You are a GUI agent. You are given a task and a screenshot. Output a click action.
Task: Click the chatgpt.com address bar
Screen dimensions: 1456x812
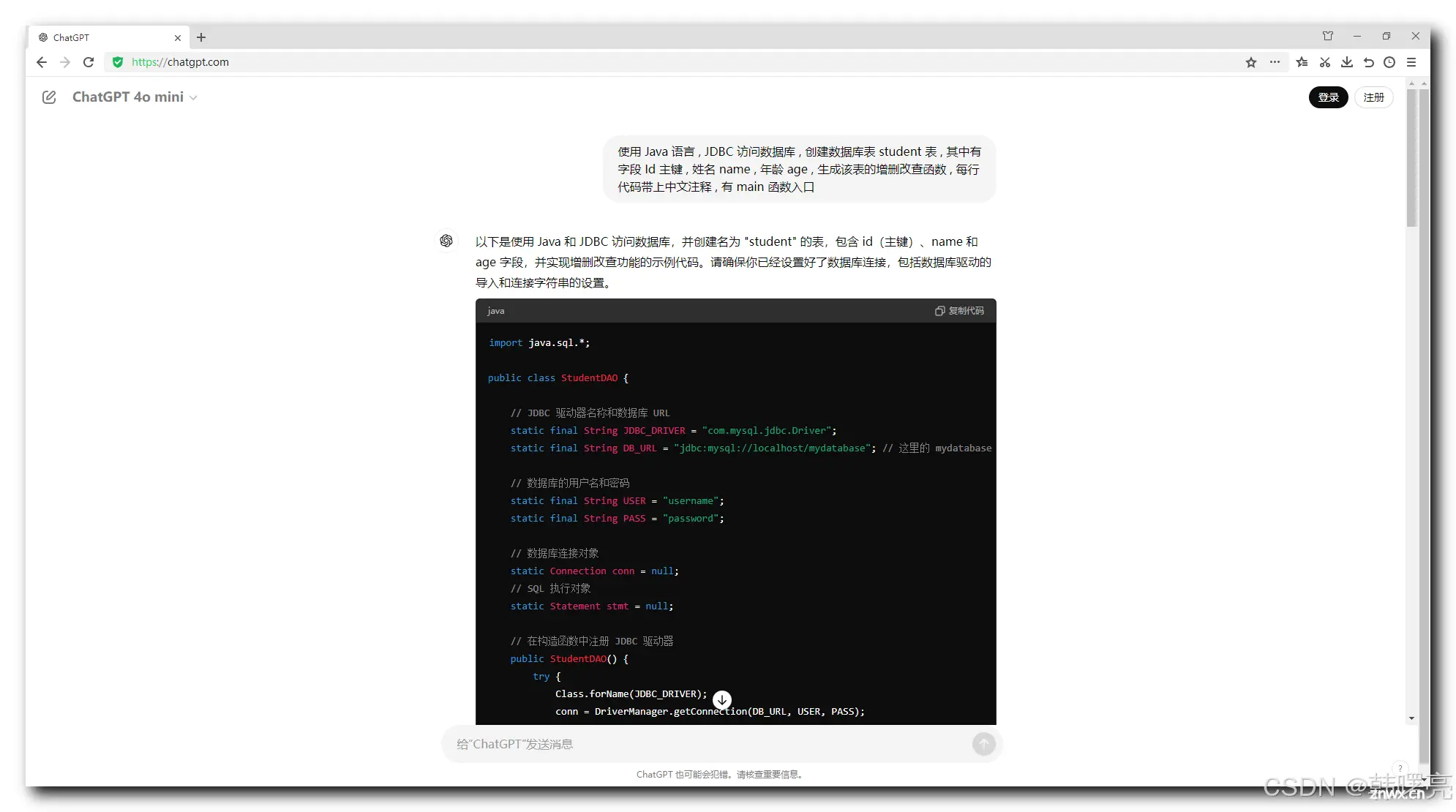(680, 62)
